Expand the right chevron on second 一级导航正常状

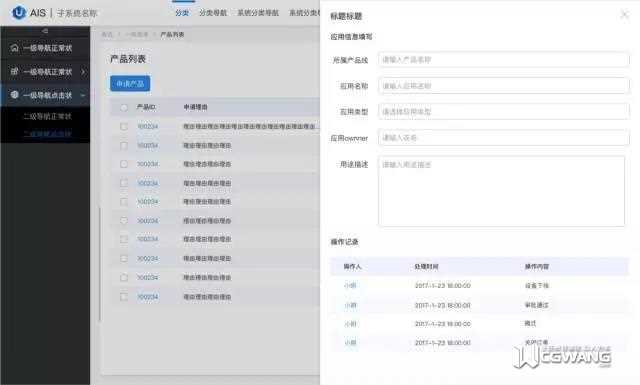coord(83,72)
